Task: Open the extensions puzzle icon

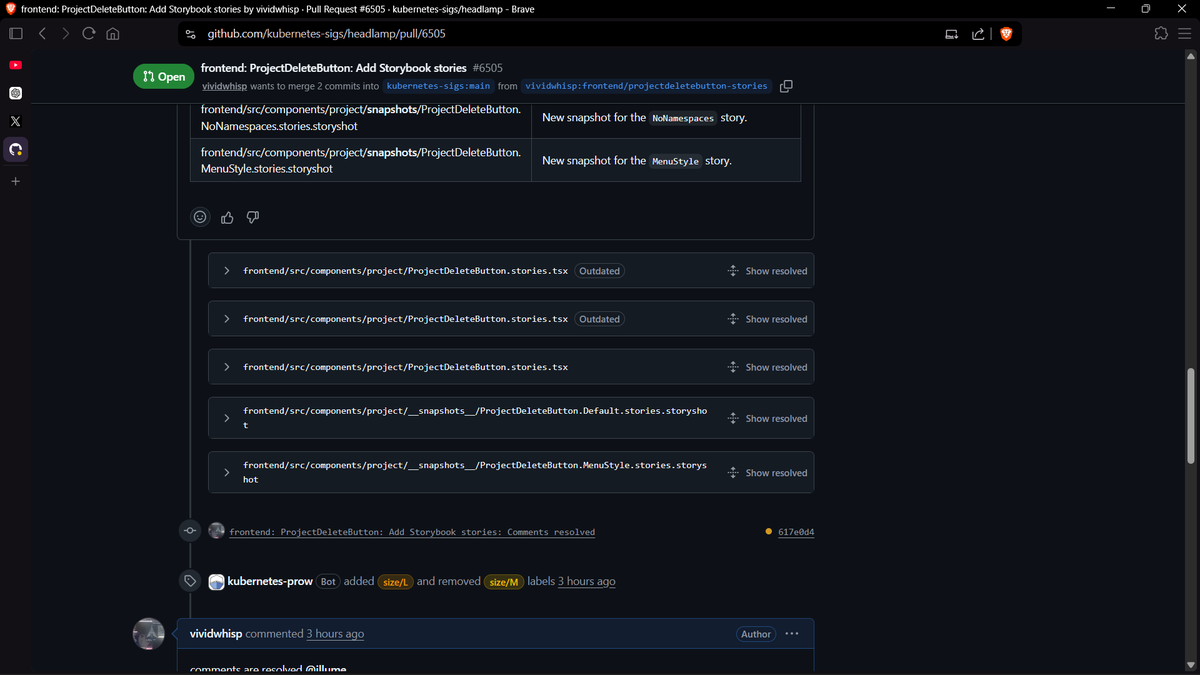Action: pos(1161,34)
